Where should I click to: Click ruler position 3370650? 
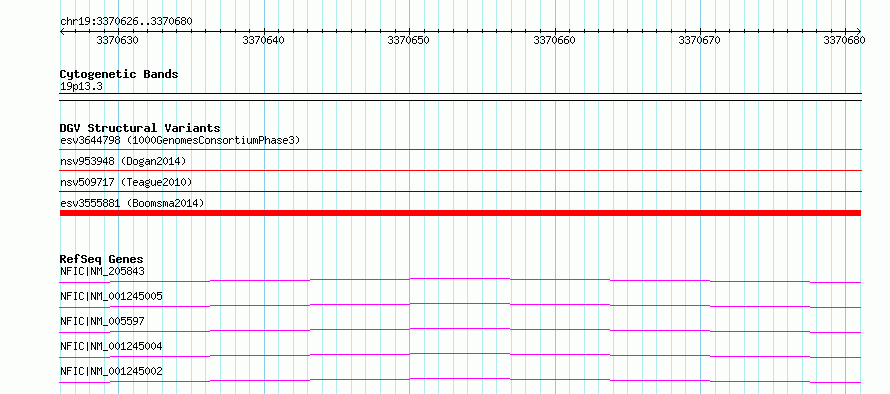tap(409, 40)
